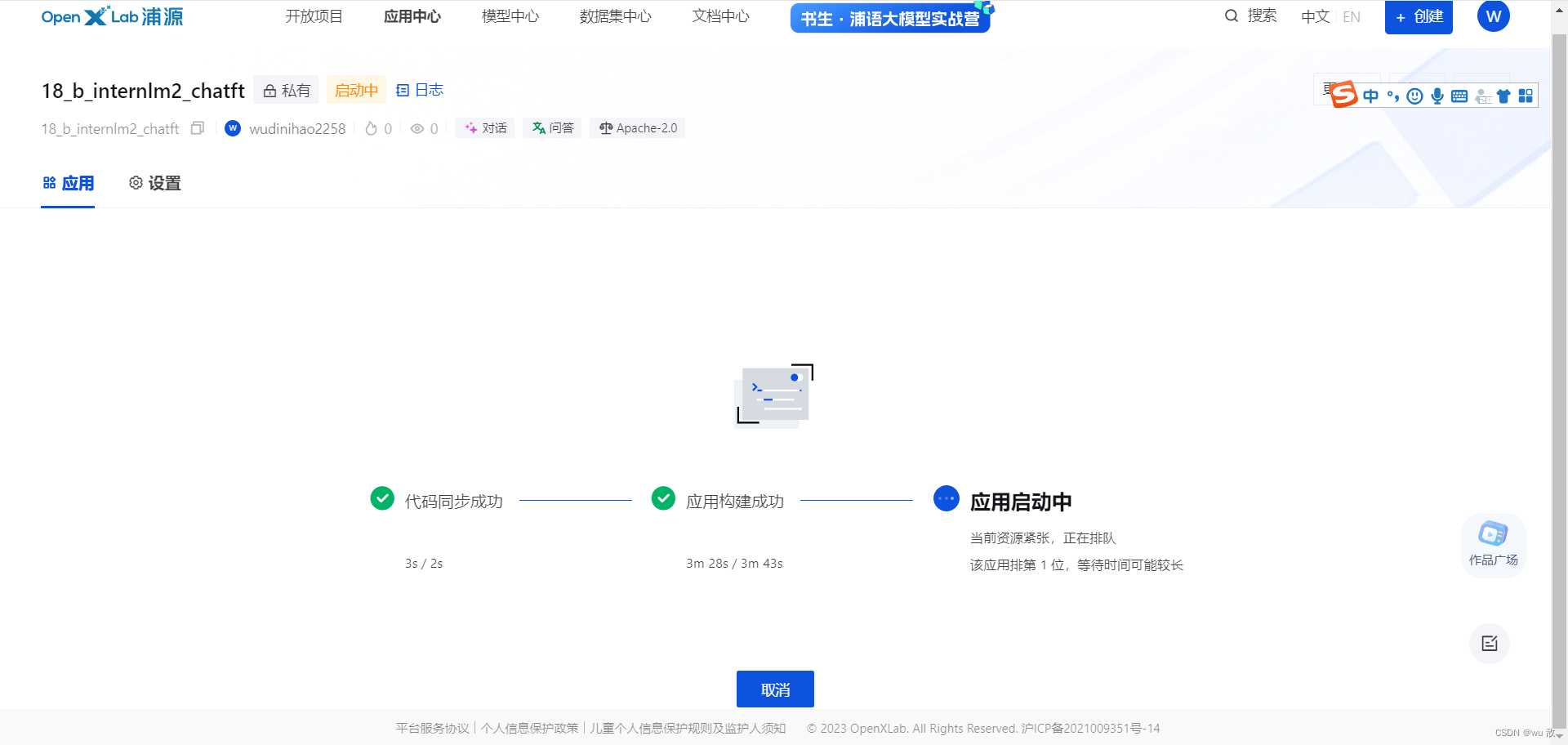
Task: Click the feedback edit floating icon
Action: click(x=1490, y=644)
